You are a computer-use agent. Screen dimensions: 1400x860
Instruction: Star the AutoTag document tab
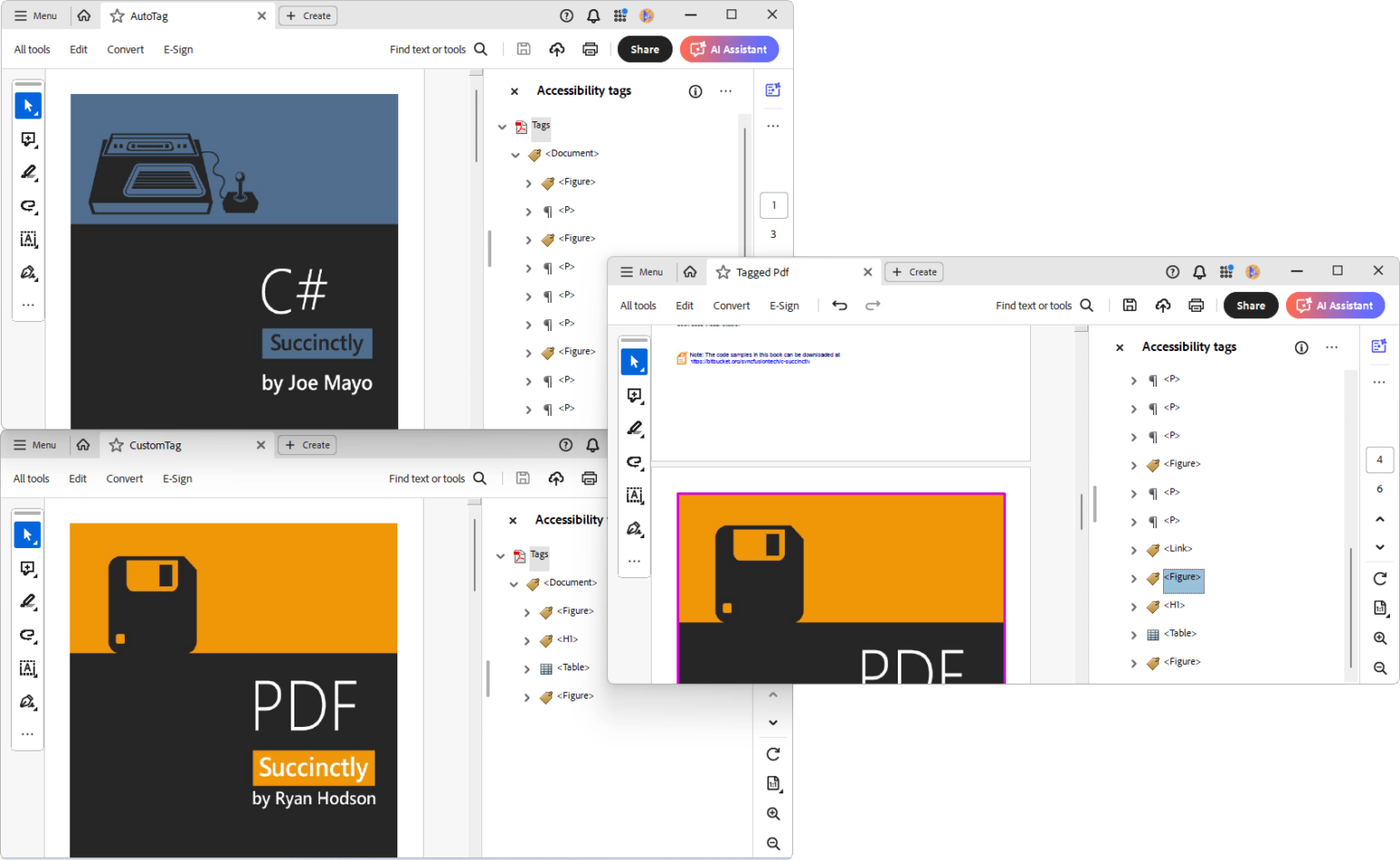[x=117, y=16]
